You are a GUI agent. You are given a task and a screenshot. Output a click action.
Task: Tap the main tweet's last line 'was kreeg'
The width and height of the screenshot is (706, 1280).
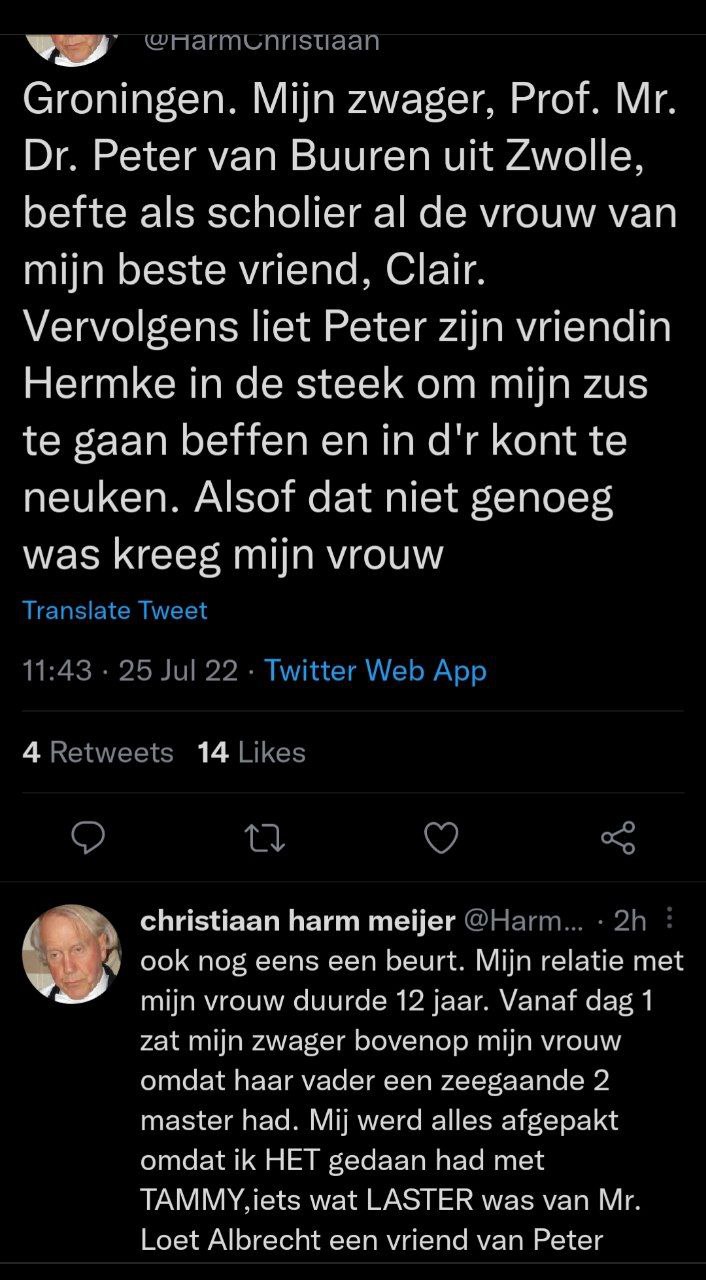point(232,554)
